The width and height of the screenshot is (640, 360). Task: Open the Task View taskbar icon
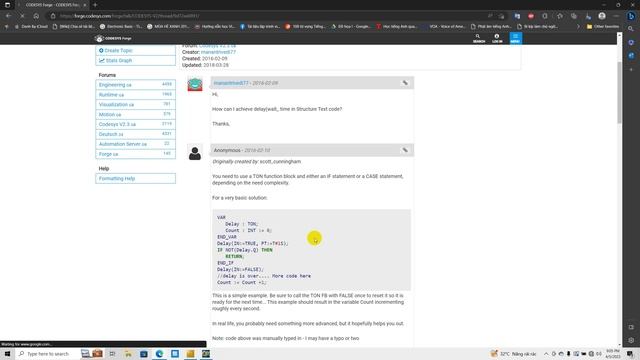coord(112,354)
